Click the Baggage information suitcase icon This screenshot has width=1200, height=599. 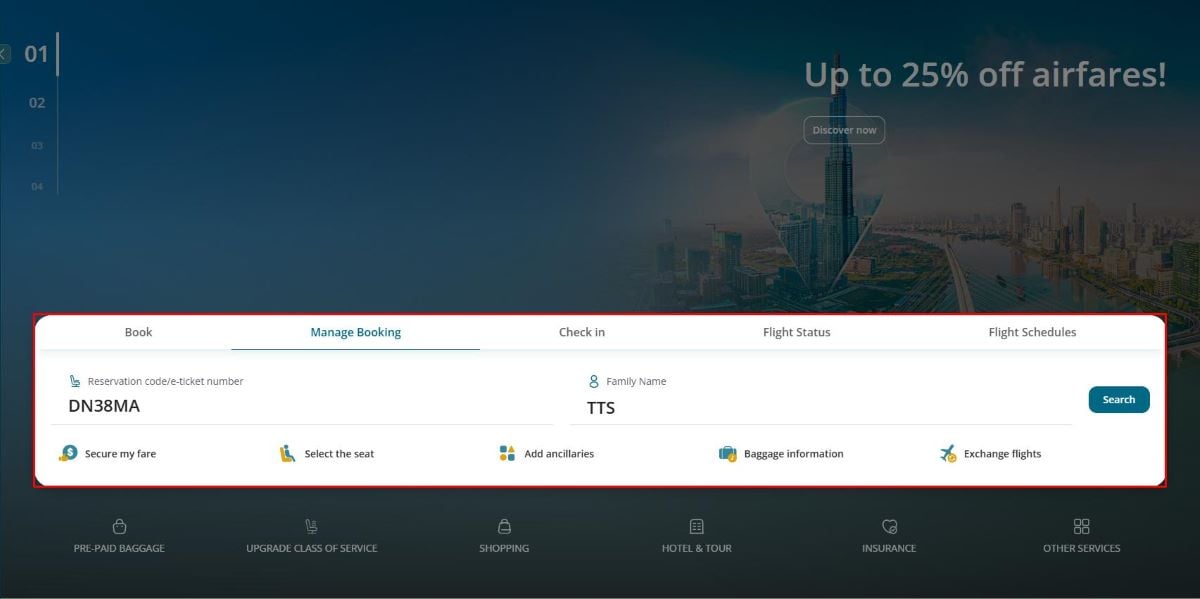pyautogui.click(x=727, y=453)
